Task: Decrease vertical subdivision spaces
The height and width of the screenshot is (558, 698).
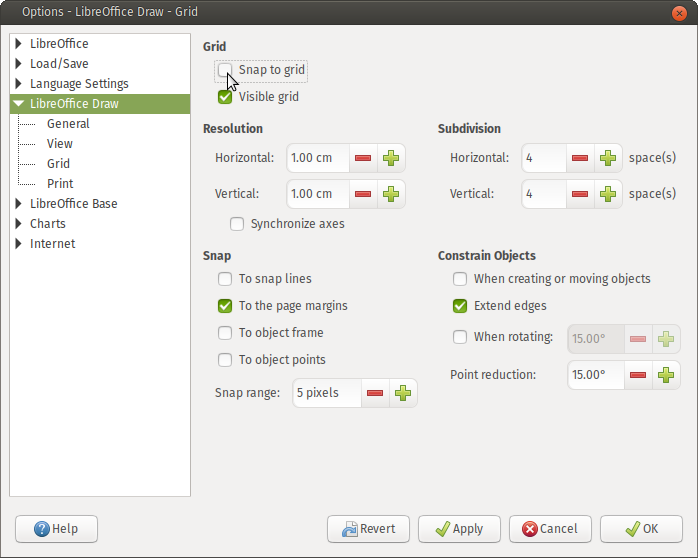Action: pyautogui.click(x=580, y=194)
